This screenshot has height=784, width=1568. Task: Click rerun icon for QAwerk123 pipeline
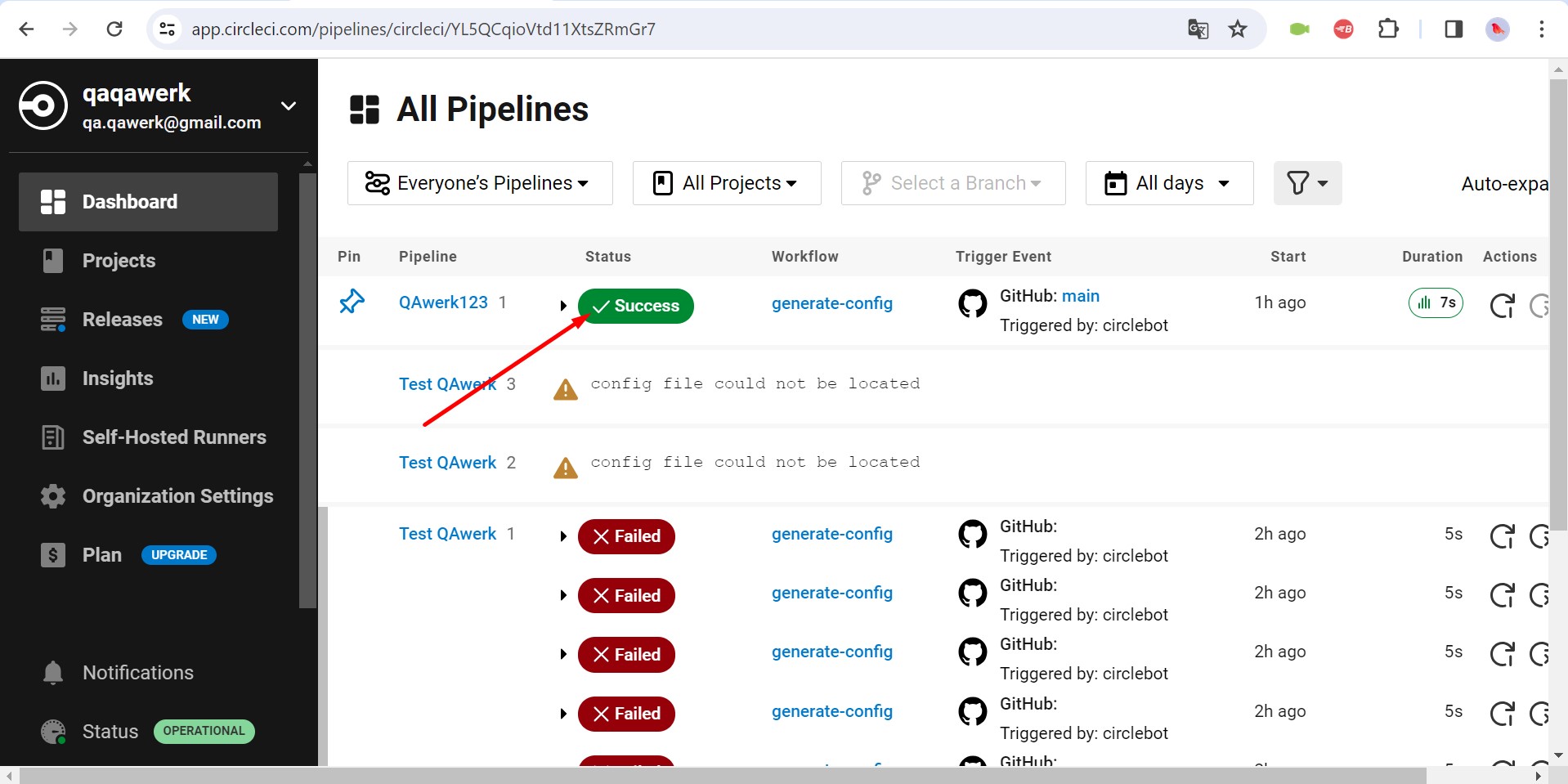coord(1502,306)
